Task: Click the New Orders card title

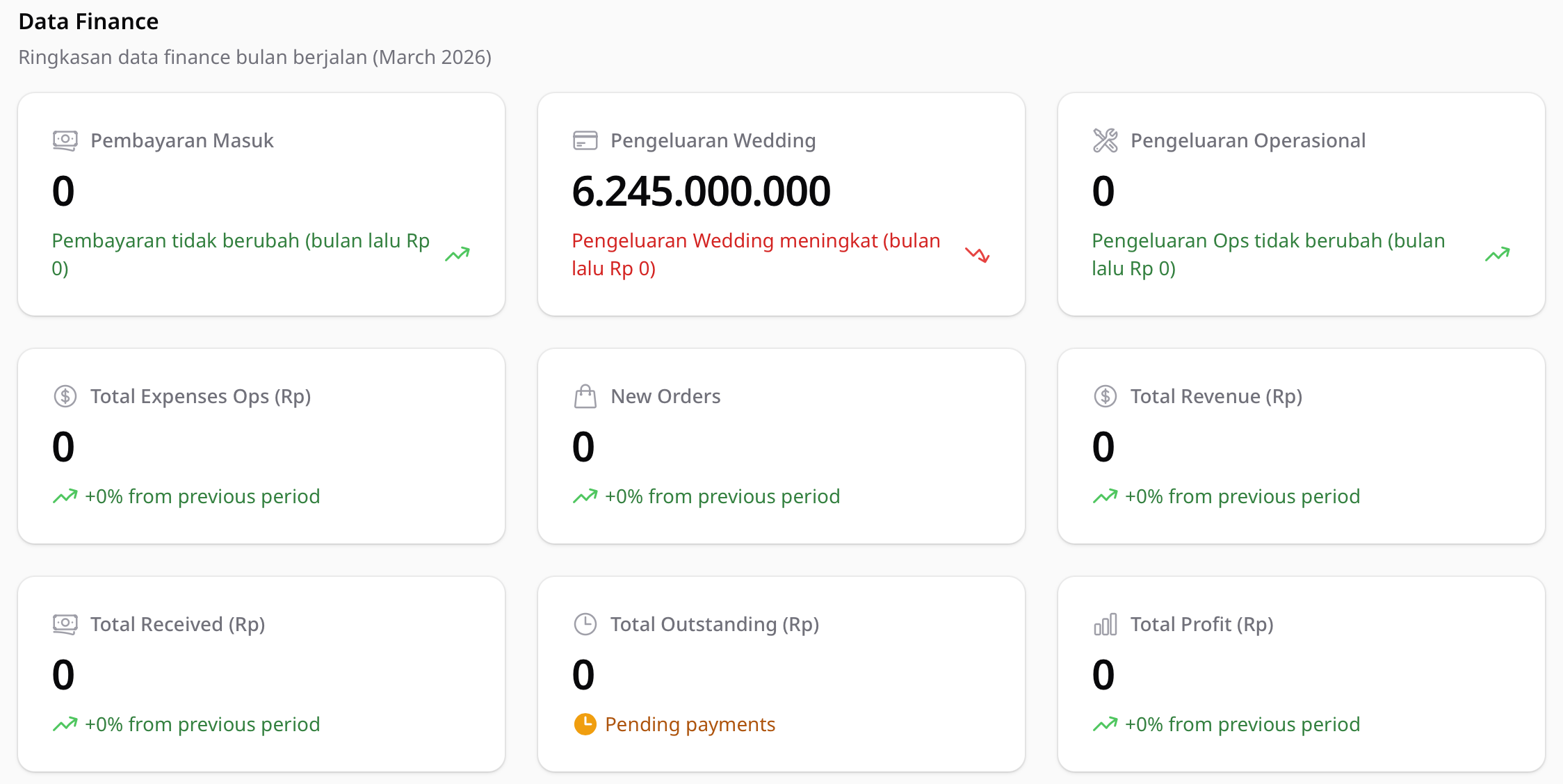Action: (665, 396)
